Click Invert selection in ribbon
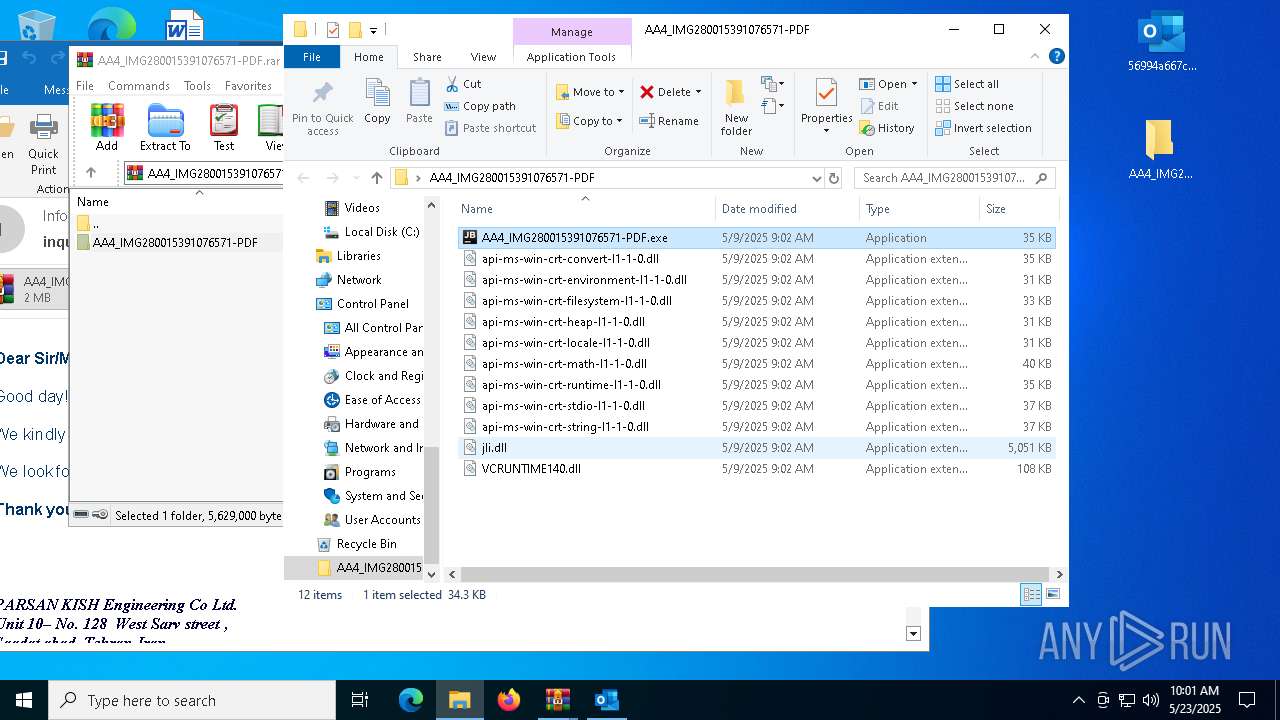1280x720 pixels. click(983, 128)
